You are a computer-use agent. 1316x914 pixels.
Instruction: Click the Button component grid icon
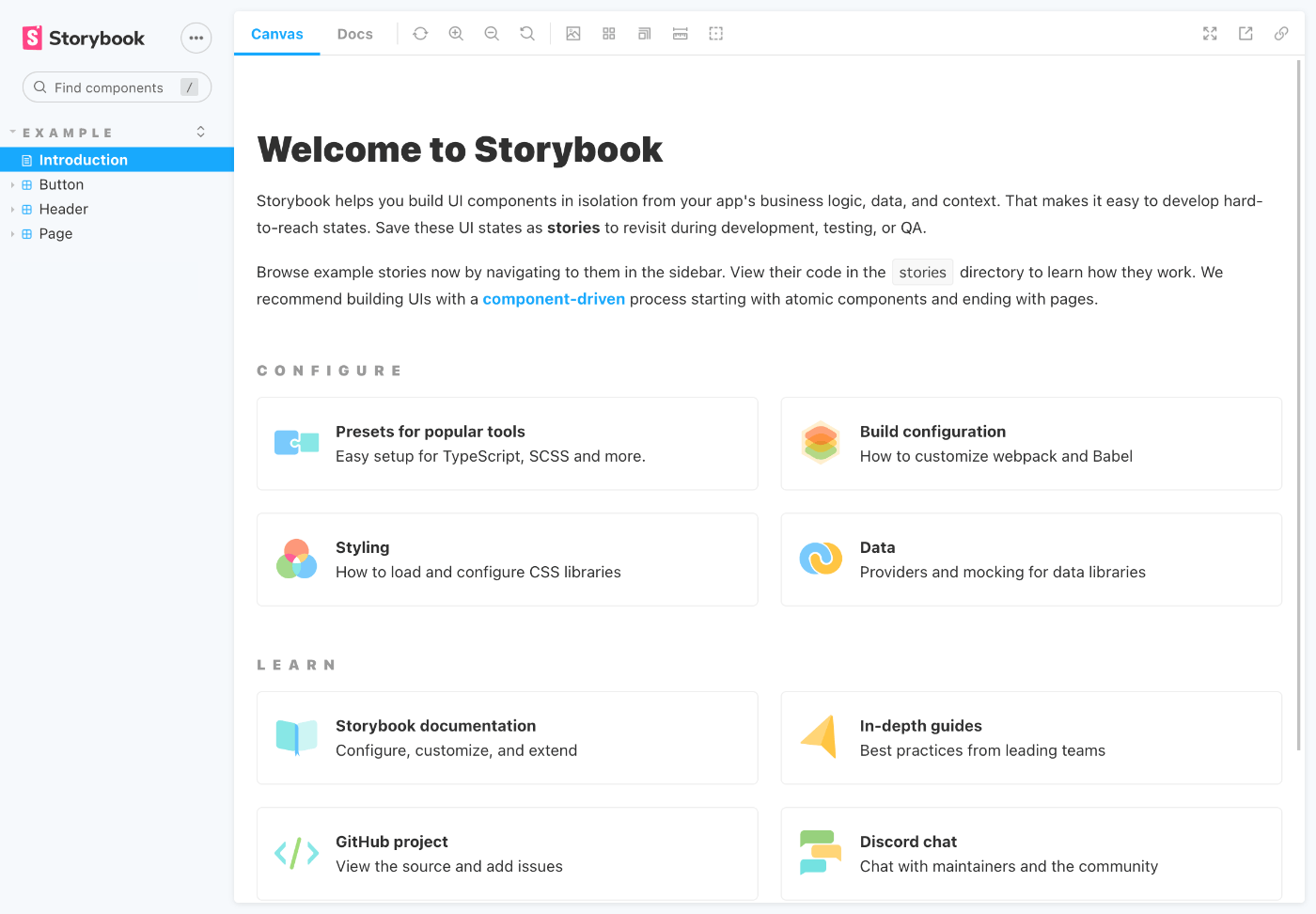27,185
